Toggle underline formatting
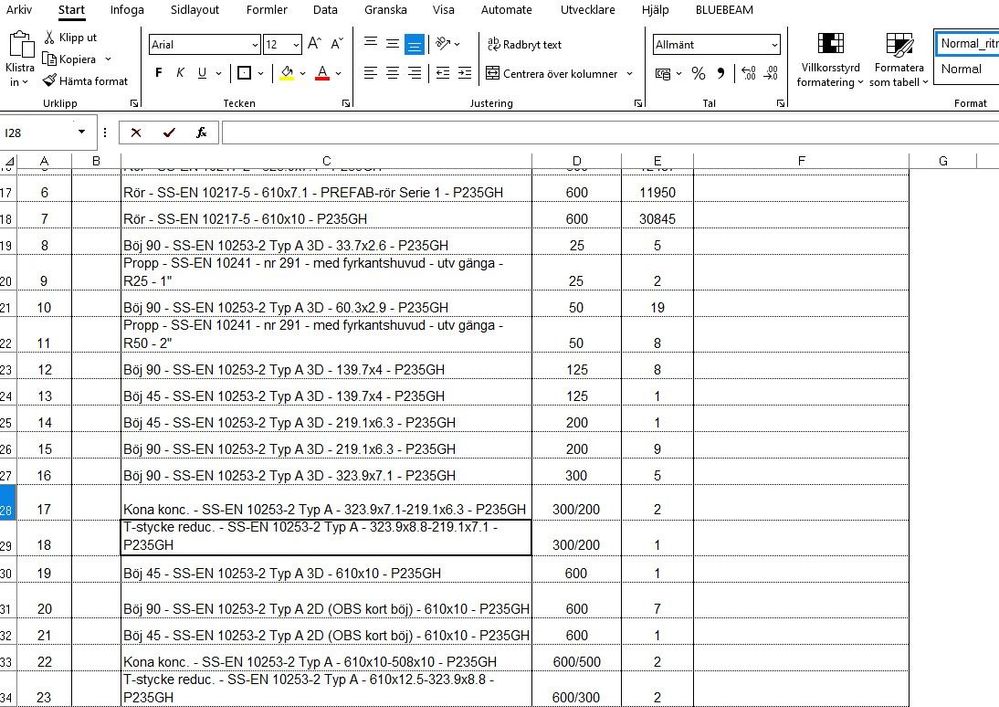The image size is (999, 707). (200, 72)
